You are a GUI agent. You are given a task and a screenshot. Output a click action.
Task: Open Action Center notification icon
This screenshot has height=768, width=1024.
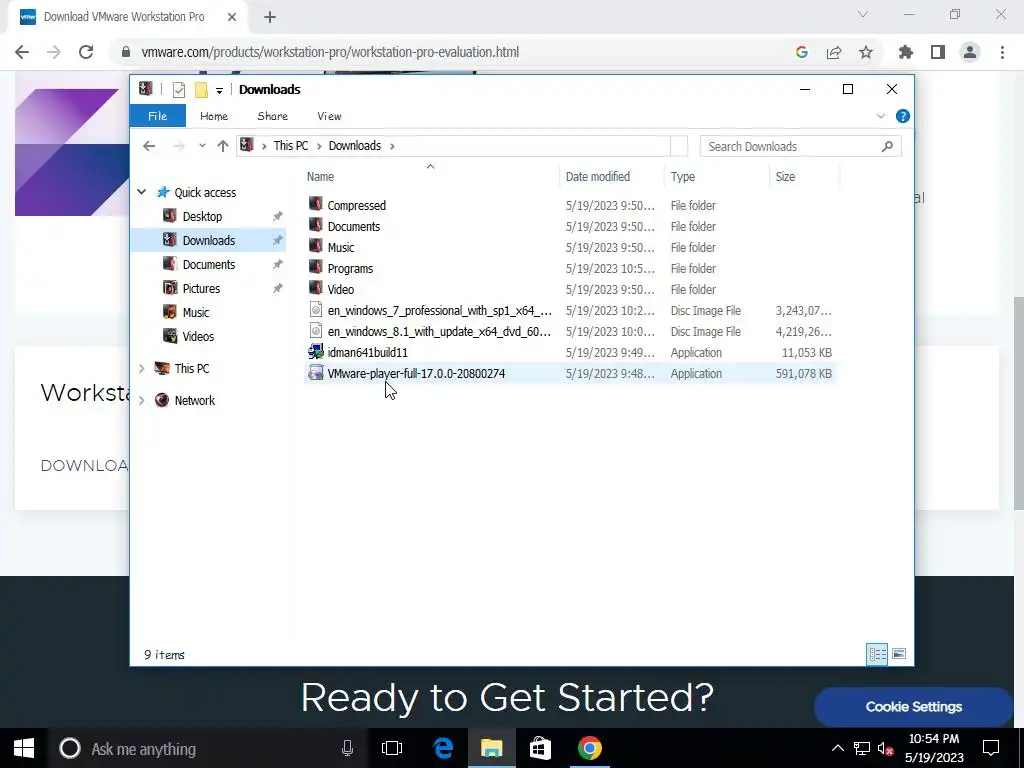tap(991, 748)
